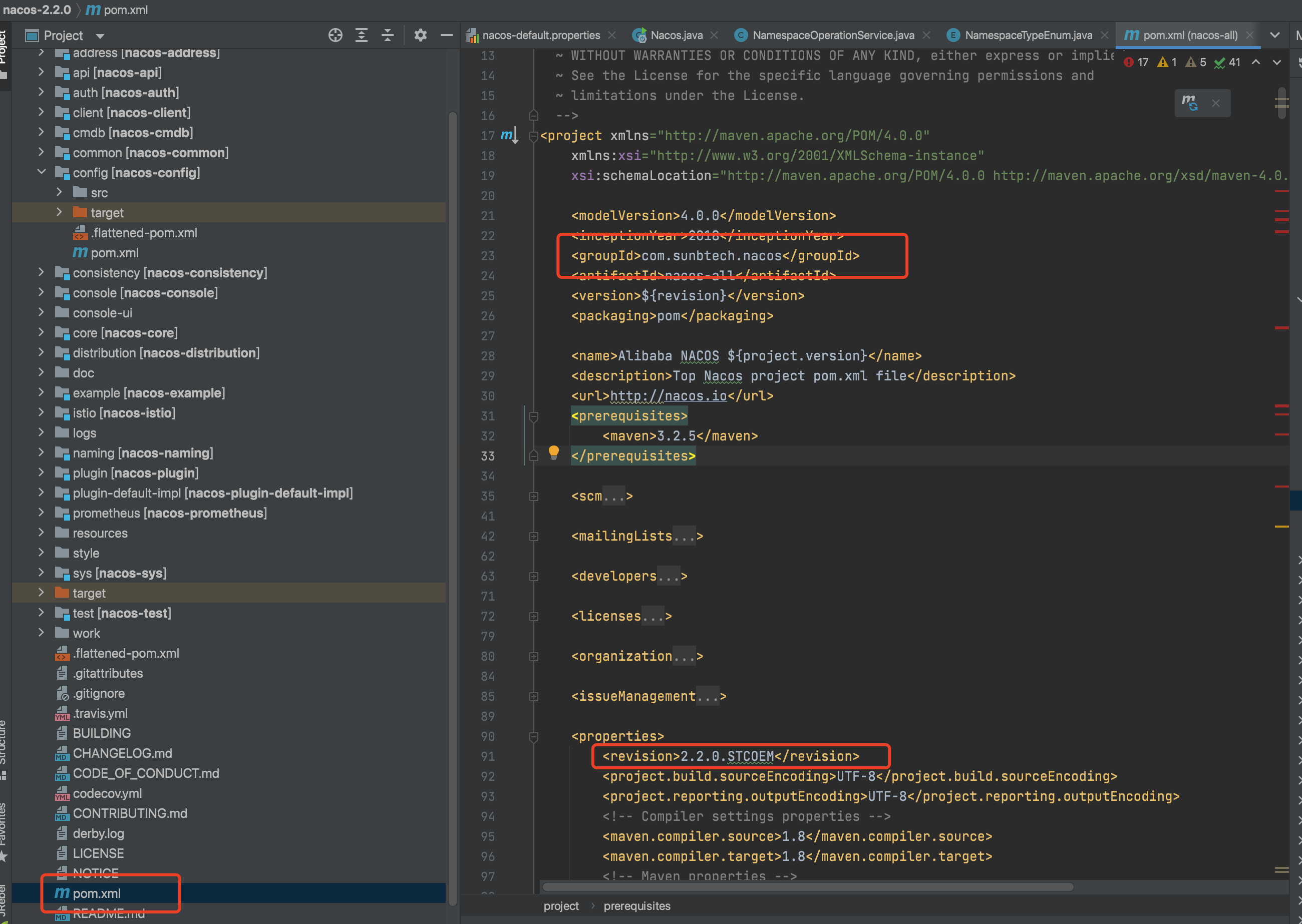Fold the properties block on line 90
The height and width of the screenshot is (924, 1302).
coord(534,737)
